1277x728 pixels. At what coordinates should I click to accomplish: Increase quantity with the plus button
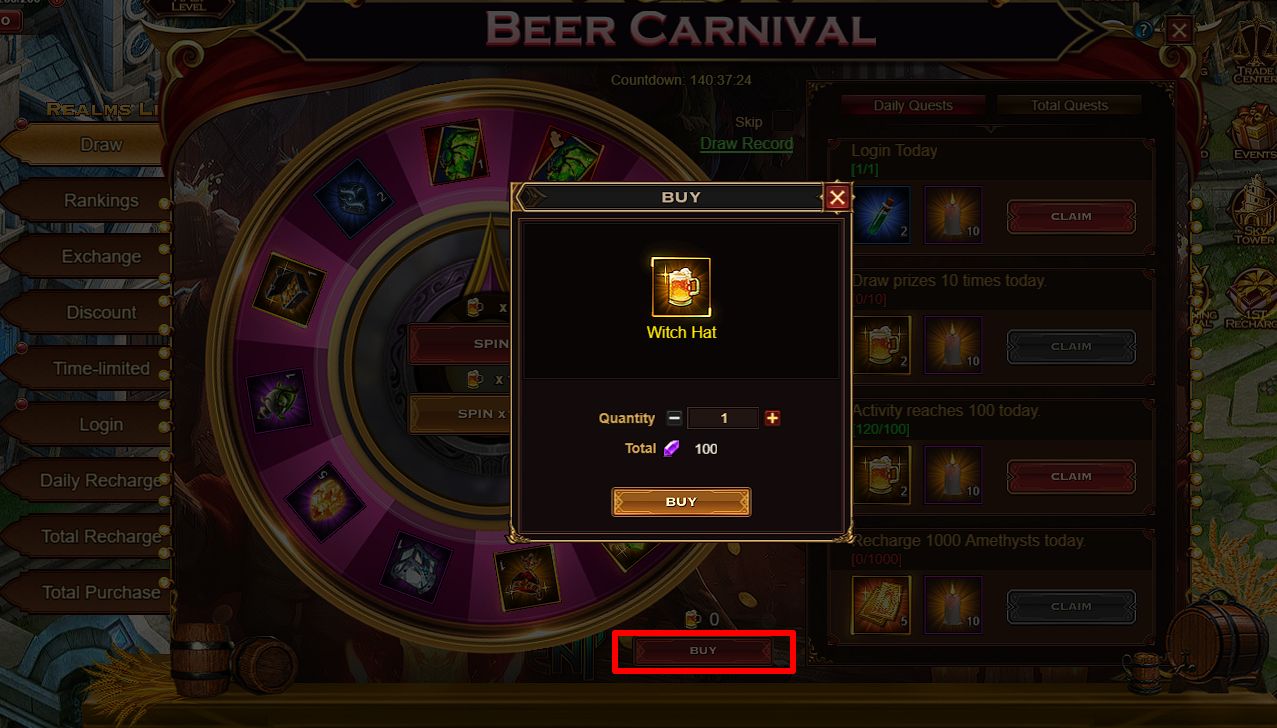click(772, 418)
